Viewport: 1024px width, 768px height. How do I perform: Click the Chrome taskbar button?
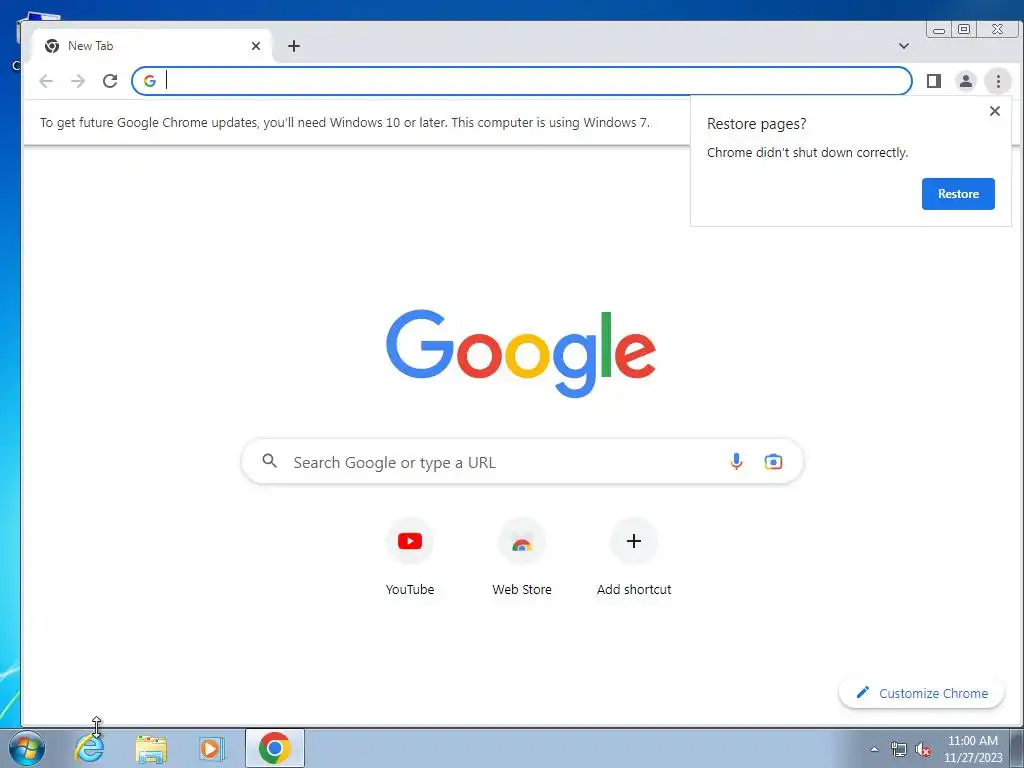pos(275,748)
